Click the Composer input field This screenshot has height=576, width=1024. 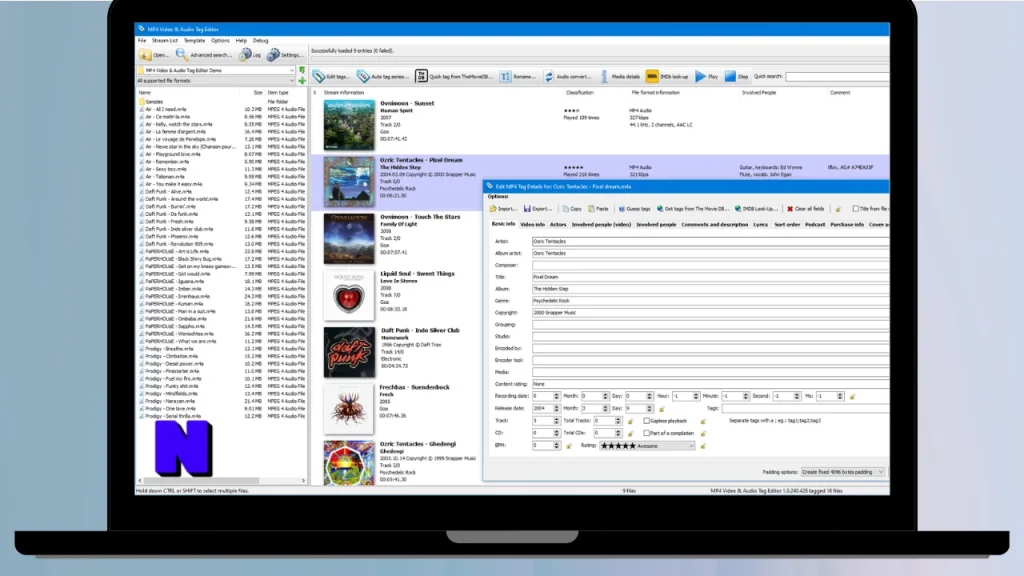(x=711, y=266)
